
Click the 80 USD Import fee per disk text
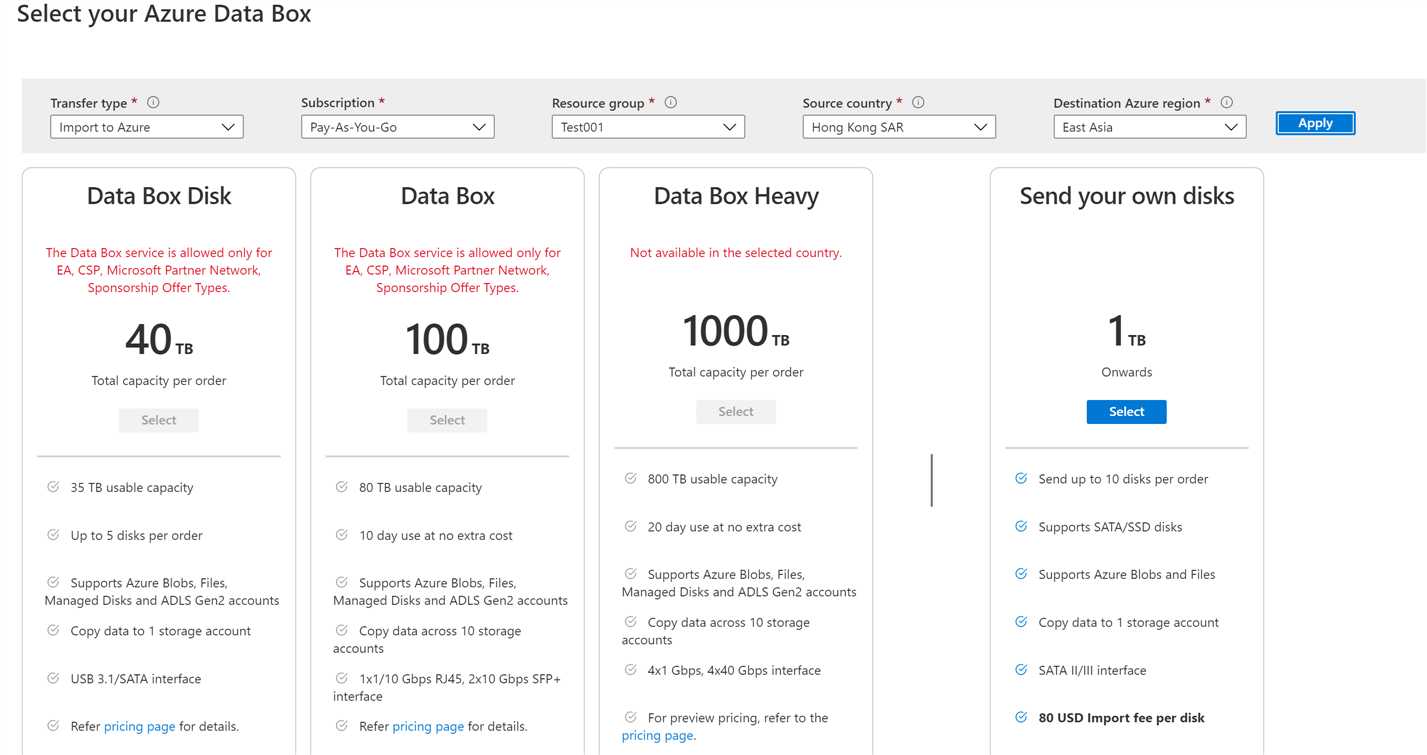coord(1121,718)
